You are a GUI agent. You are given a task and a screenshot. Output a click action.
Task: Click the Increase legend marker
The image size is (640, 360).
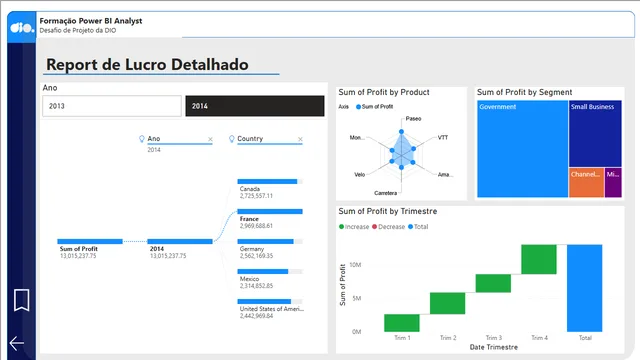[341, 227]
